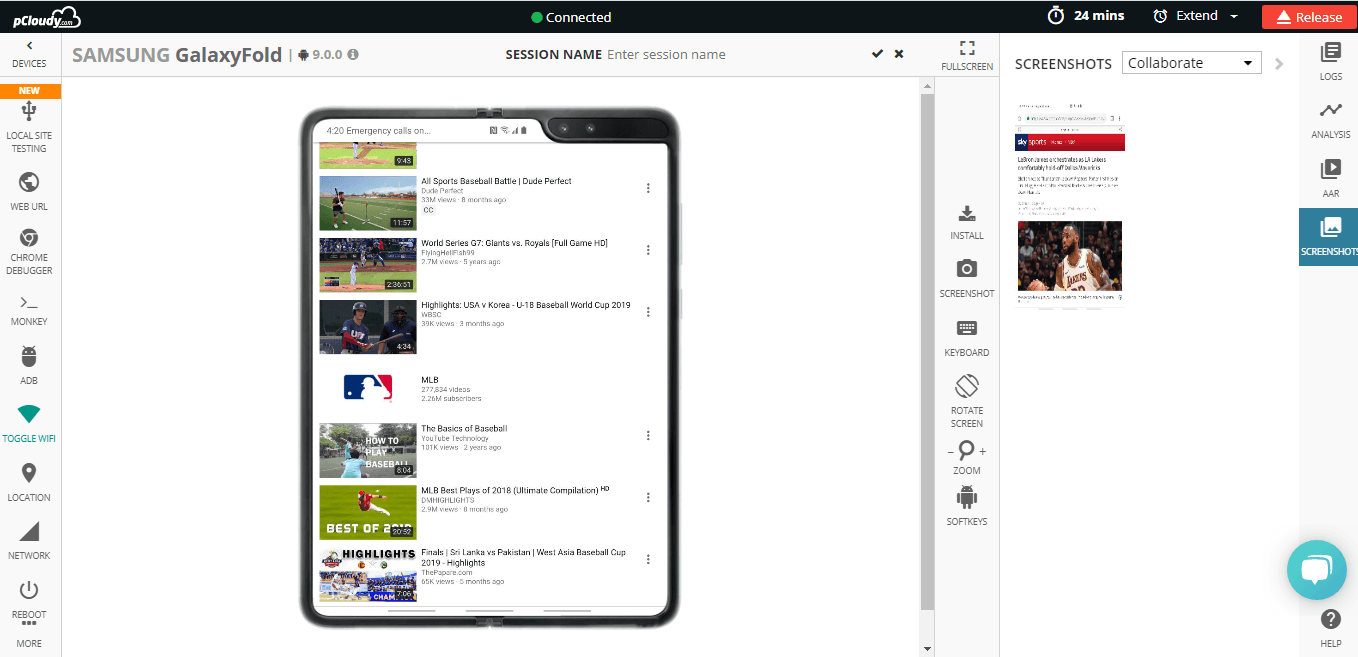This screenshot has height=657, width=1358.
Task: Go back to Devices list
Action: point(29,54)
